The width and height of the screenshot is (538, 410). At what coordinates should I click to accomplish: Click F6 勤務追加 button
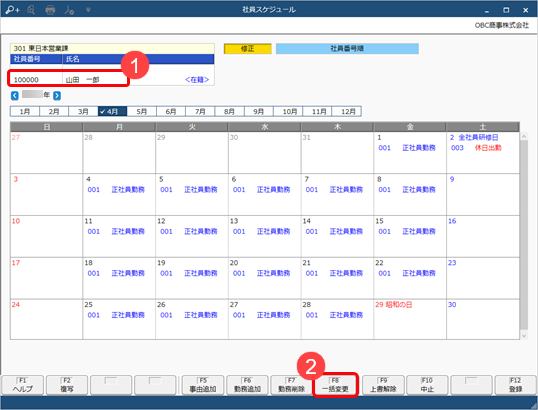tap(247, 385)
